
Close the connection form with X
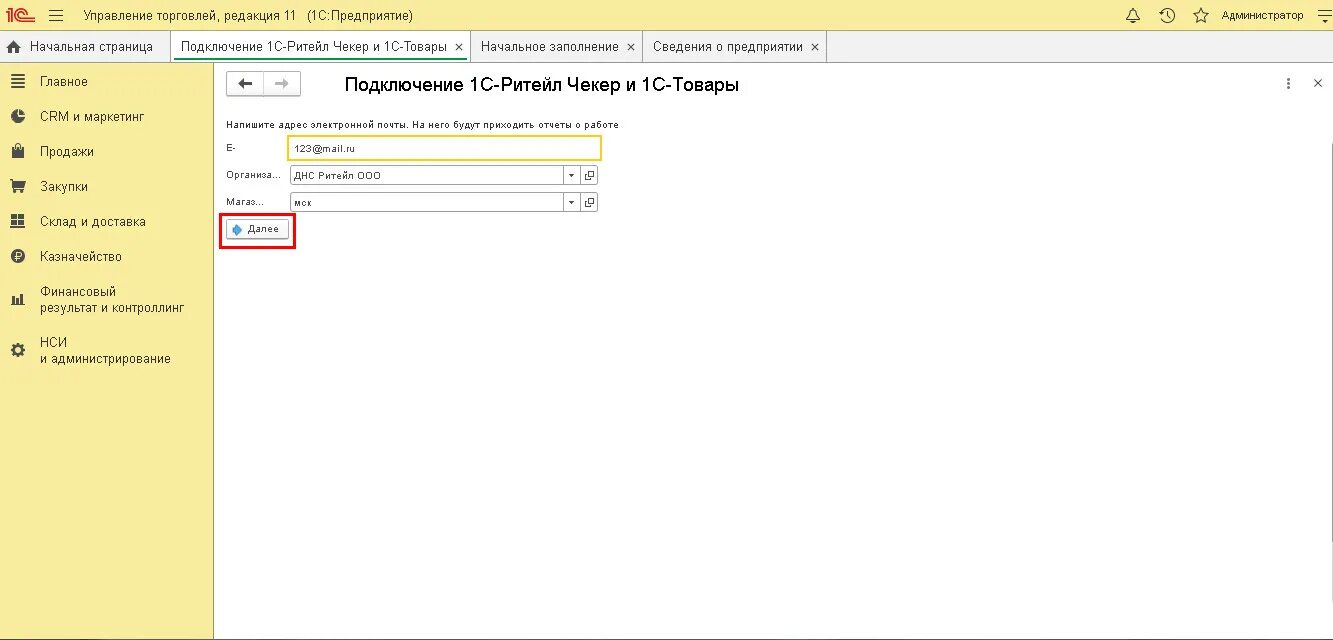[1317, 84]
